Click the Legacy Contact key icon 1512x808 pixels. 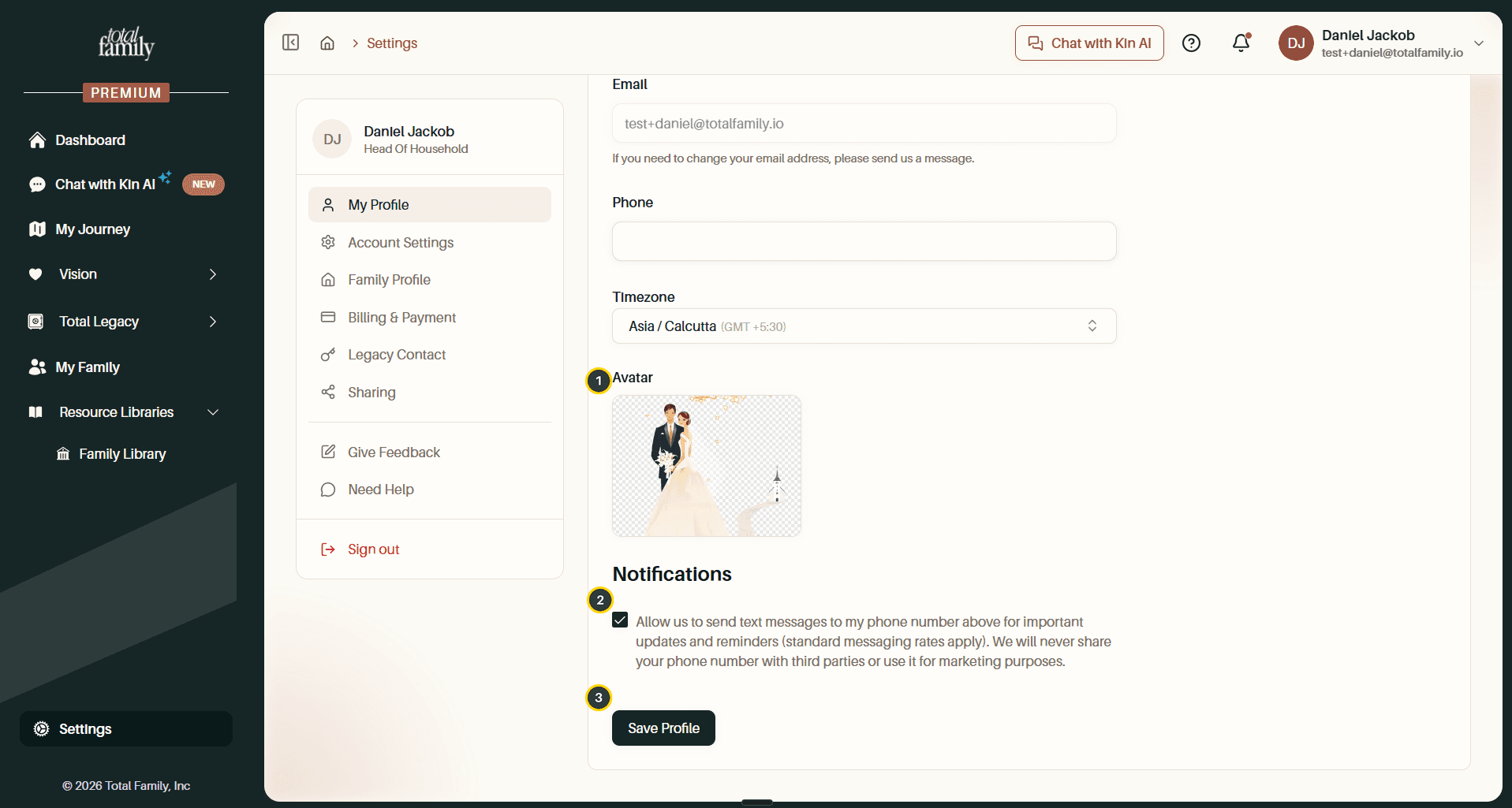pos(328,355)
